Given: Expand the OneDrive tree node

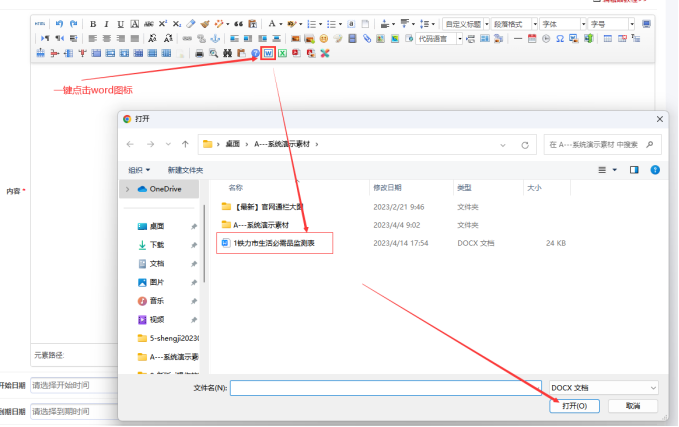Looking at the screenshot, I should (127, 188).
